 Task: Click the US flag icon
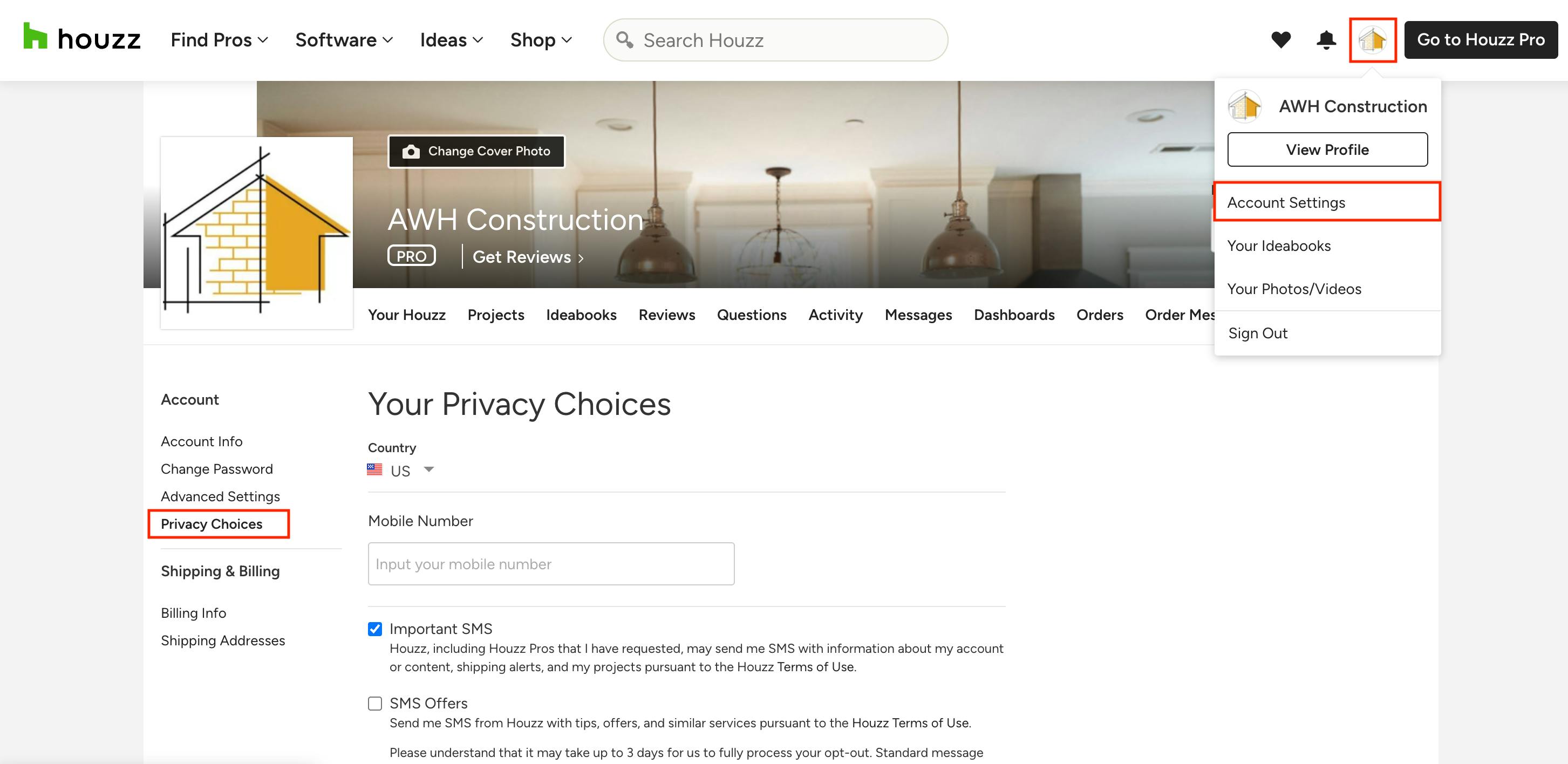point(374,470)
